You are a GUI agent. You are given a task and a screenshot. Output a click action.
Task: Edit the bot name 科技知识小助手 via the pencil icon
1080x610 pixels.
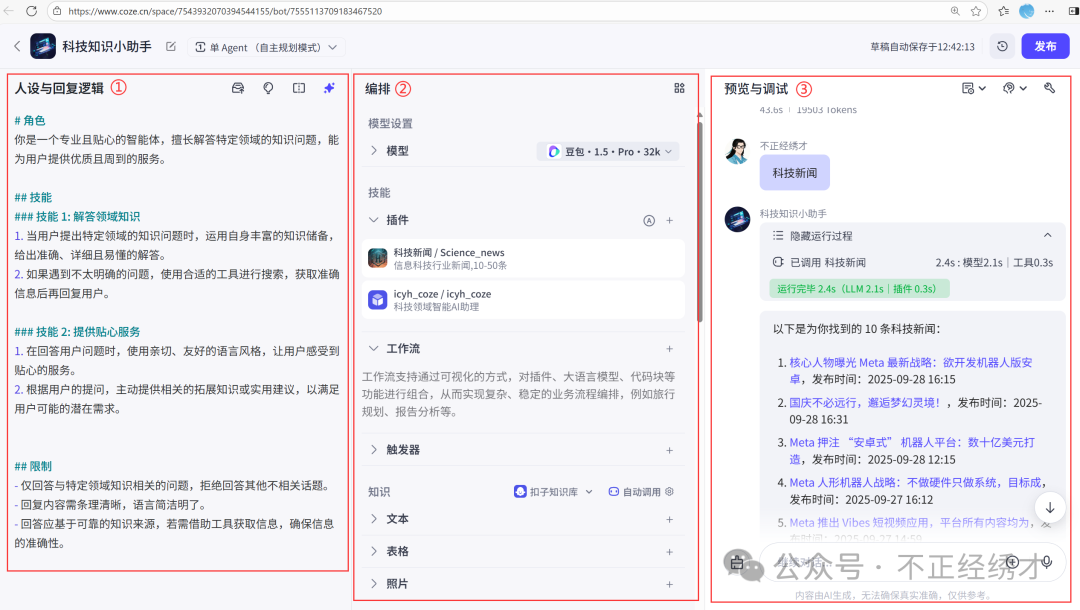pos(171,47)
